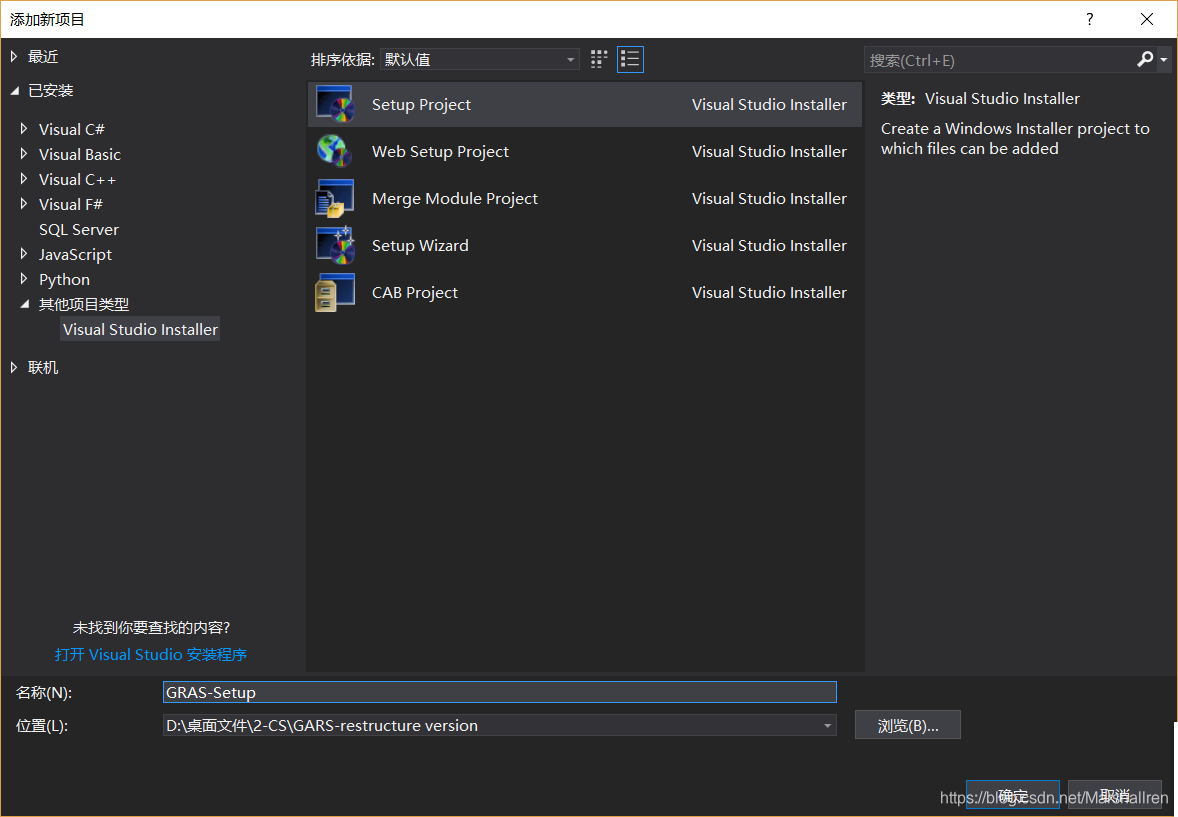Expand the JavaScript node arrow
The height and width of the screenshot is (817, 1178).
tap(24, 254)
